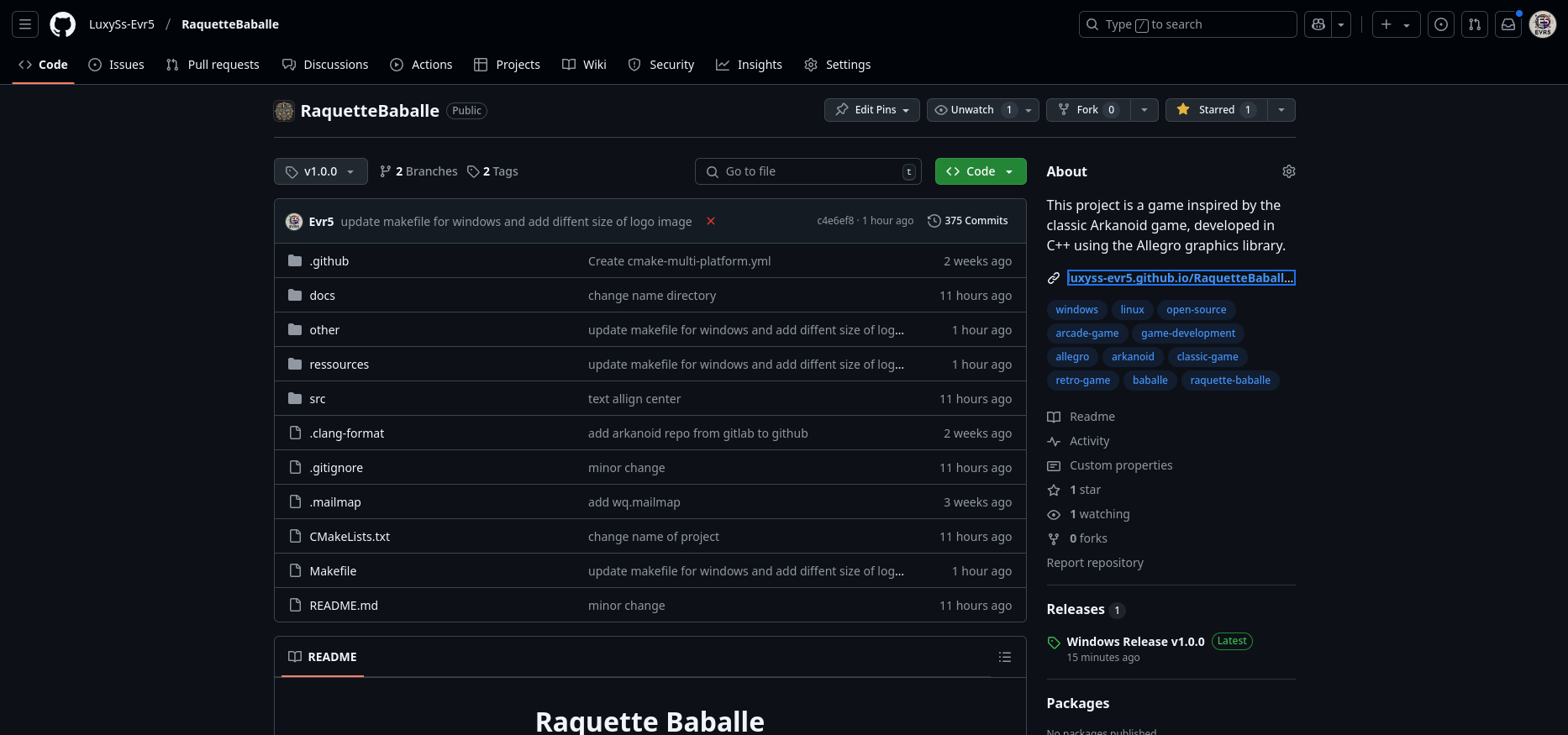The height and width of the screenshot is (735, 1568).
Task: Click the Windows Release tag icon
Action: 1054,643
